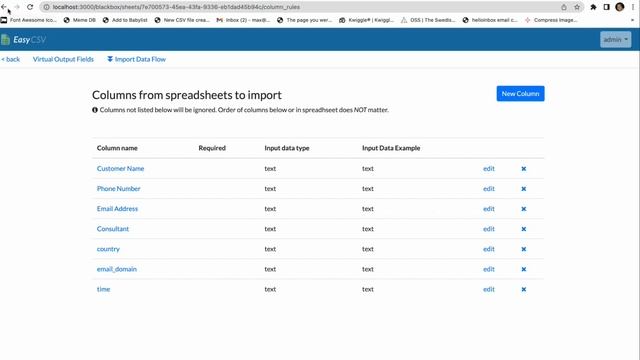The image size is (640, 360).
Task: Click the New Column button
Action: tap(520, 93)
